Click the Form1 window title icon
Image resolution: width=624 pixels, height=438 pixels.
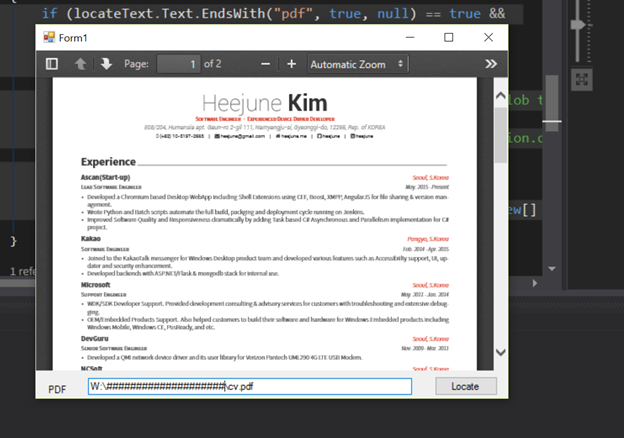point(48,37)
